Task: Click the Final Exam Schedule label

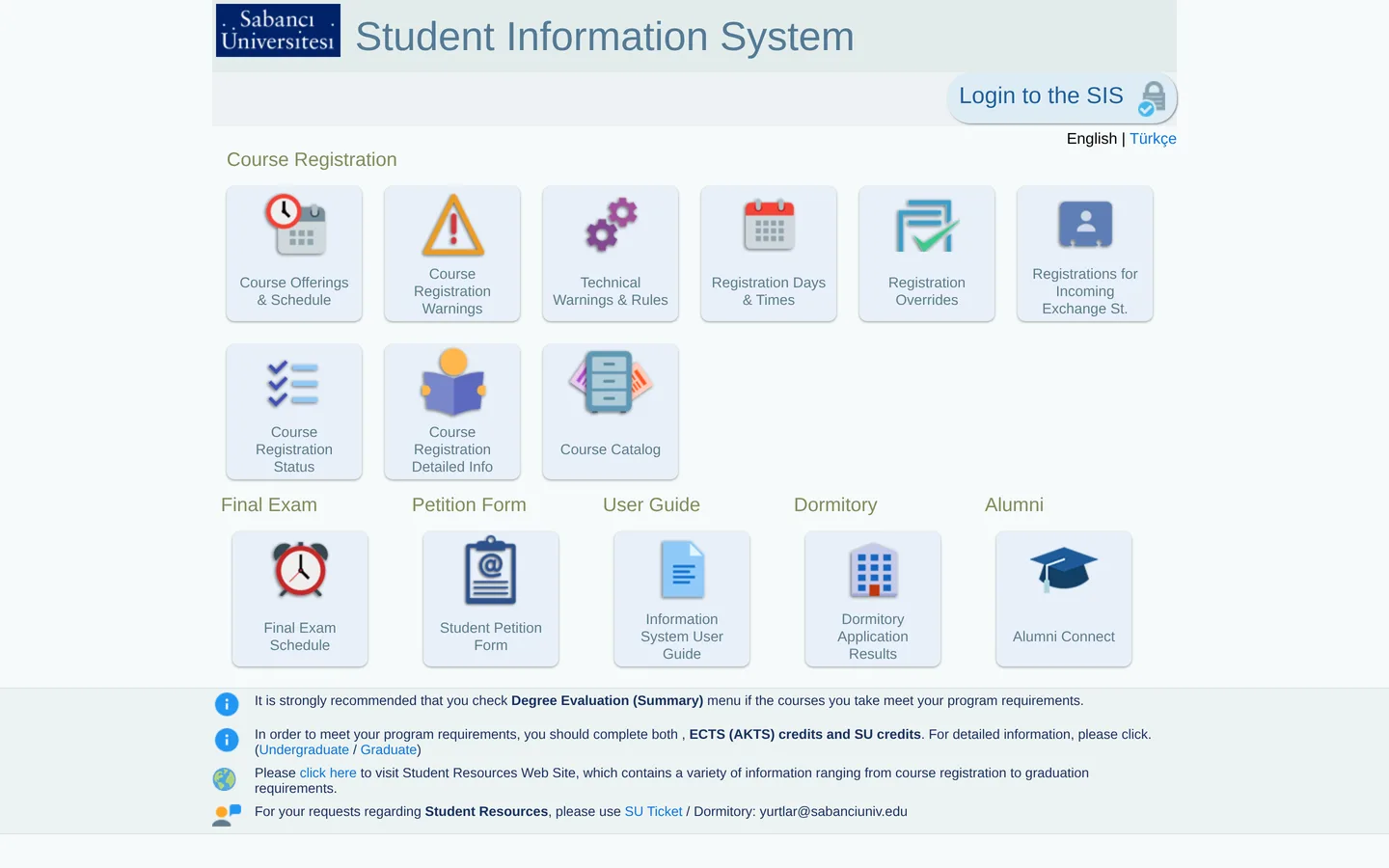Action: 300,637
